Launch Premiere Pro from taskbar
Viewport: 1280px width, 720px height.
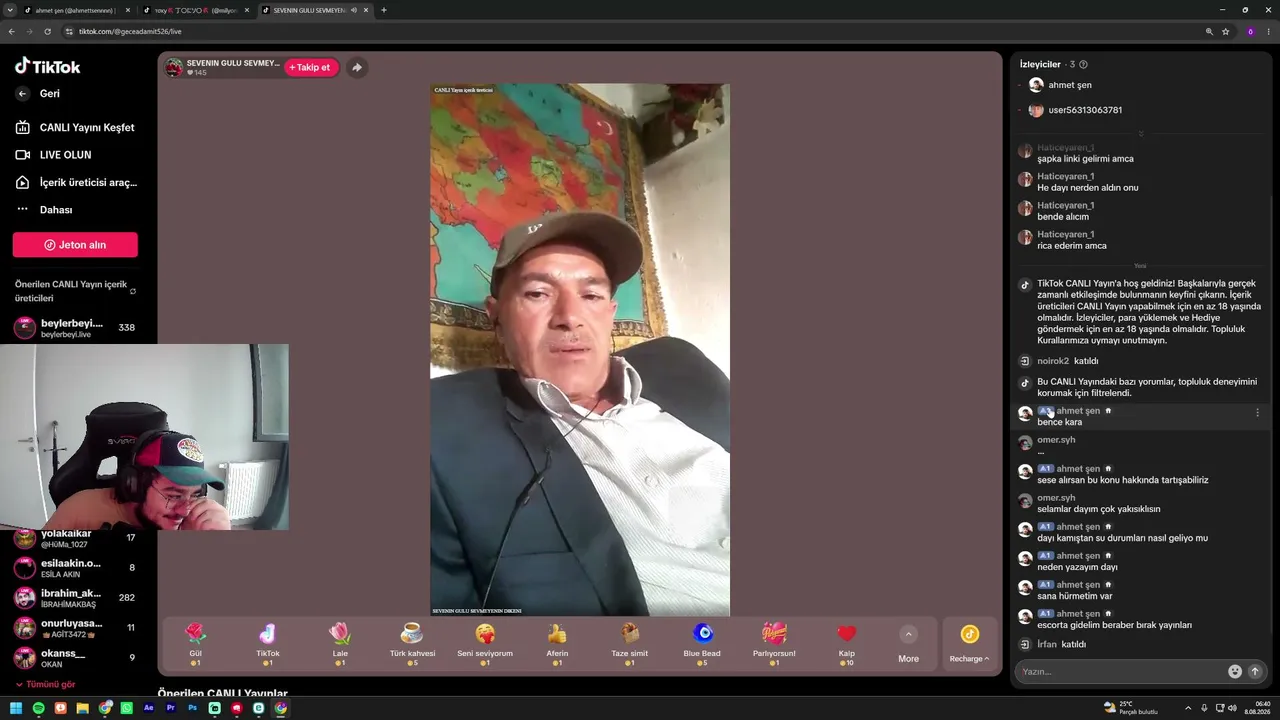click(x=171, y=708)
